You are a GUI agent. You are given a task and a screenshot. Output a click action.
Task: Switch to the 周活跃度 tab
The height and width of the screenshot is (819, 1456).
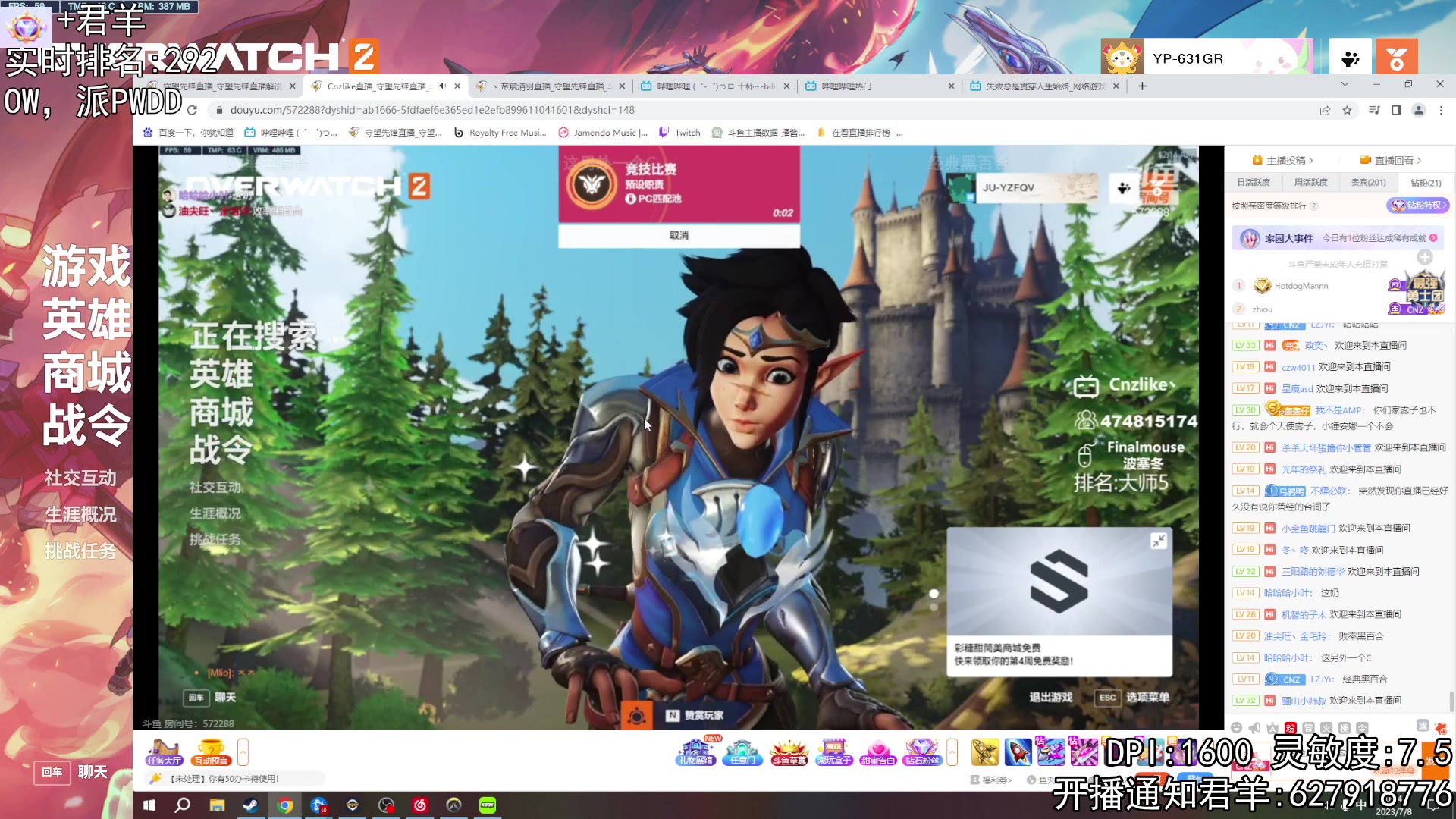coord(1310,182)
